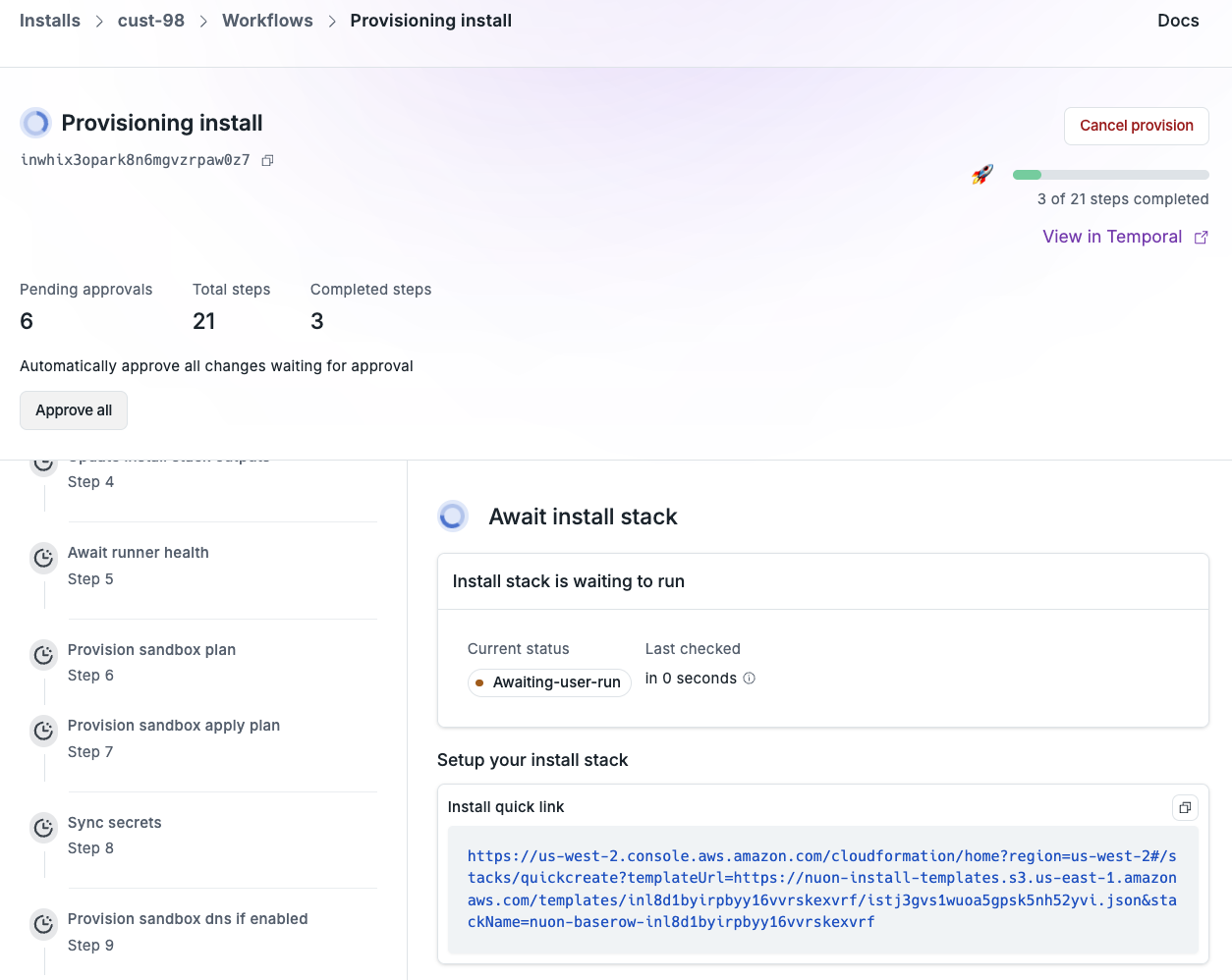The width and height of the screenshot is (1232, 980).
Task: Click the clock icon for Await runner health step
Action: [x=43, y=558]
